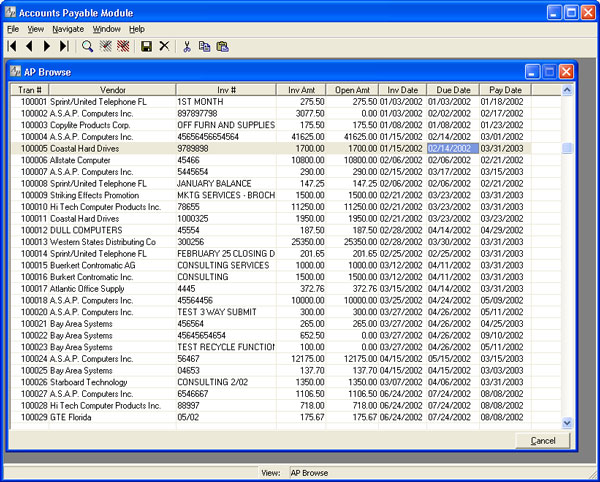The image size is (600, 482).
Task: Minimize the AP Browse window
Action: tap(532, 71)
